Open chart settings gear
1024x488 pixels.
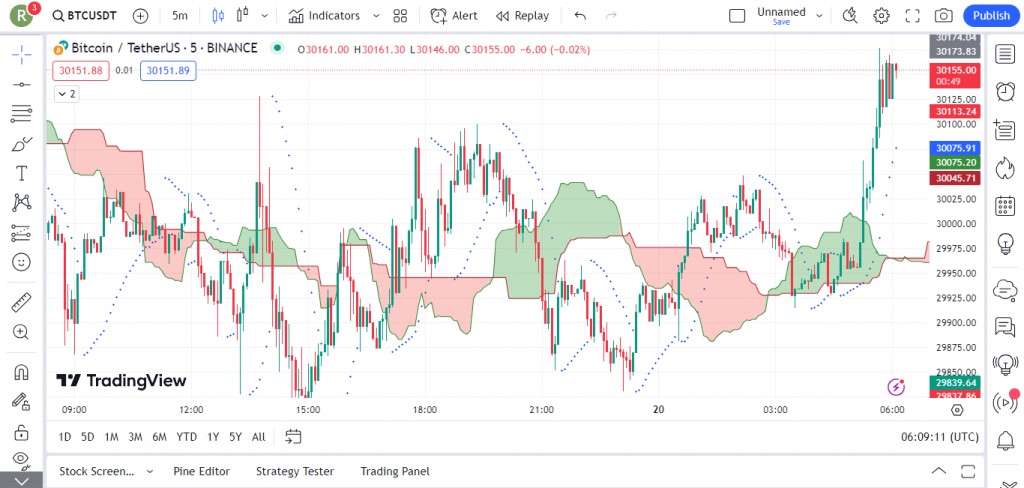882,16
